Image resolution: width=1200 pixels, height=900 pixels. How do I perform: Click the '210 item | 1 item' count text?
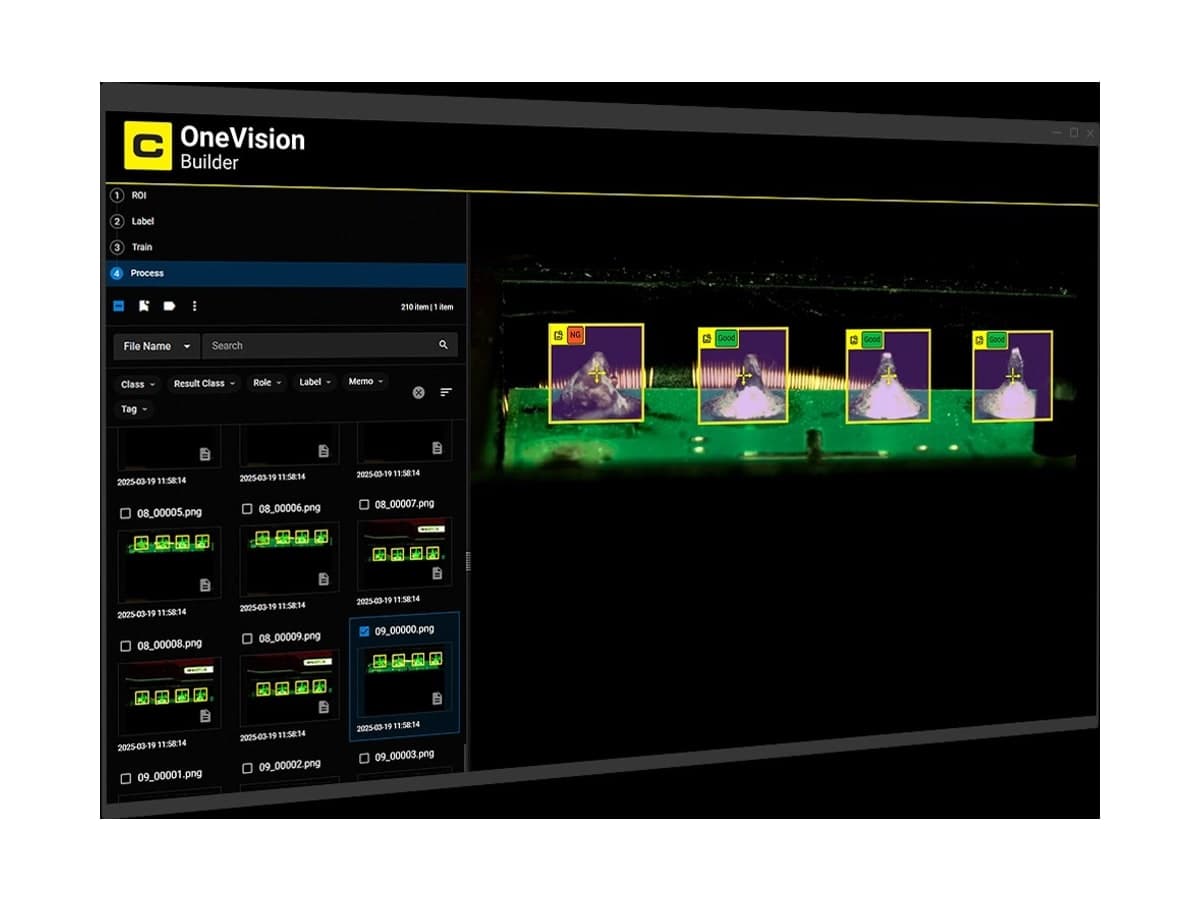[427, 307]
